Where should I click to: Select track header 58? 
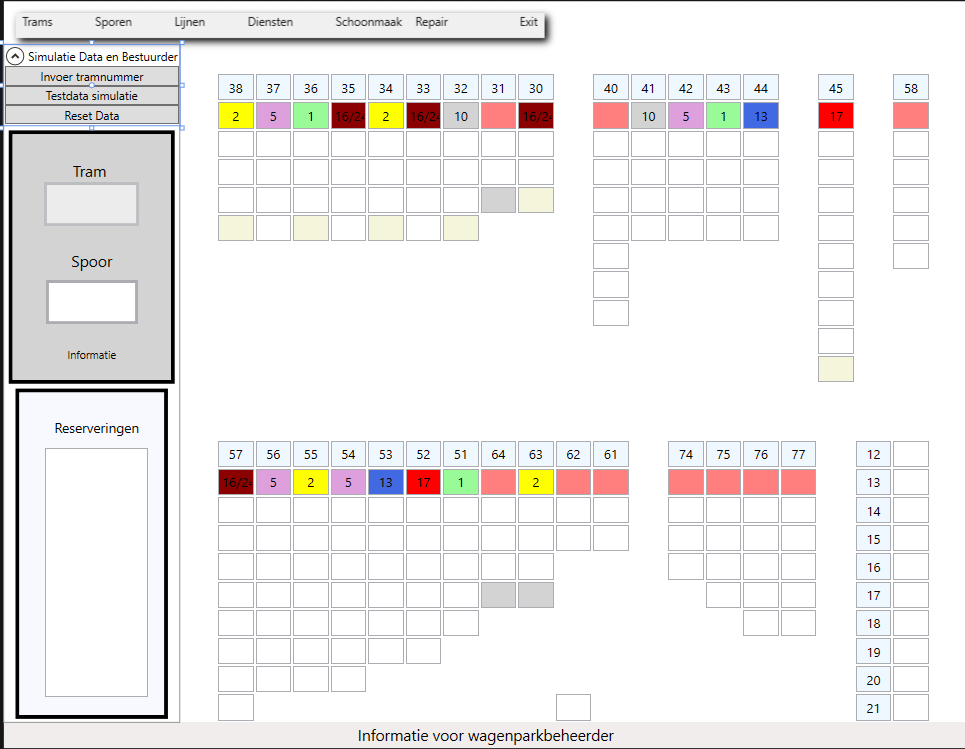(911, 88)
